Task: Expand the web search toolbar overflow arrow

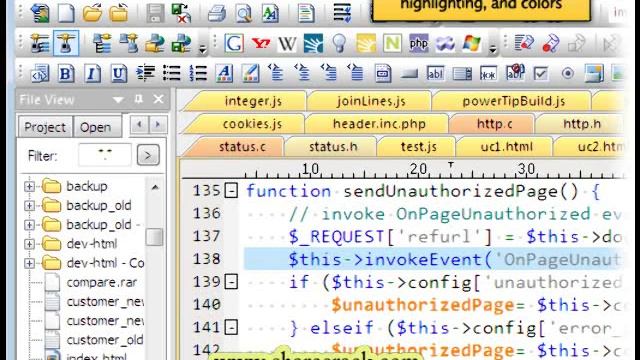Action: 493,49
